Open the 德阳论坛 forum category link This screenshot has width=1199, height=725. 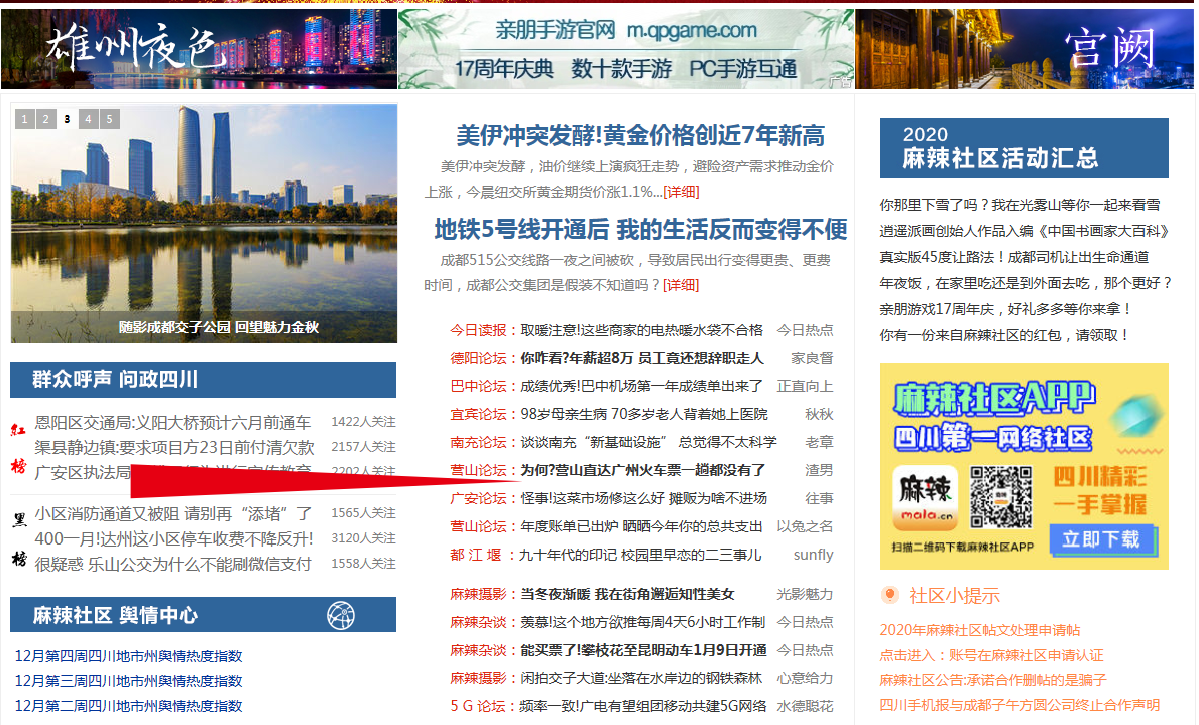478,358
